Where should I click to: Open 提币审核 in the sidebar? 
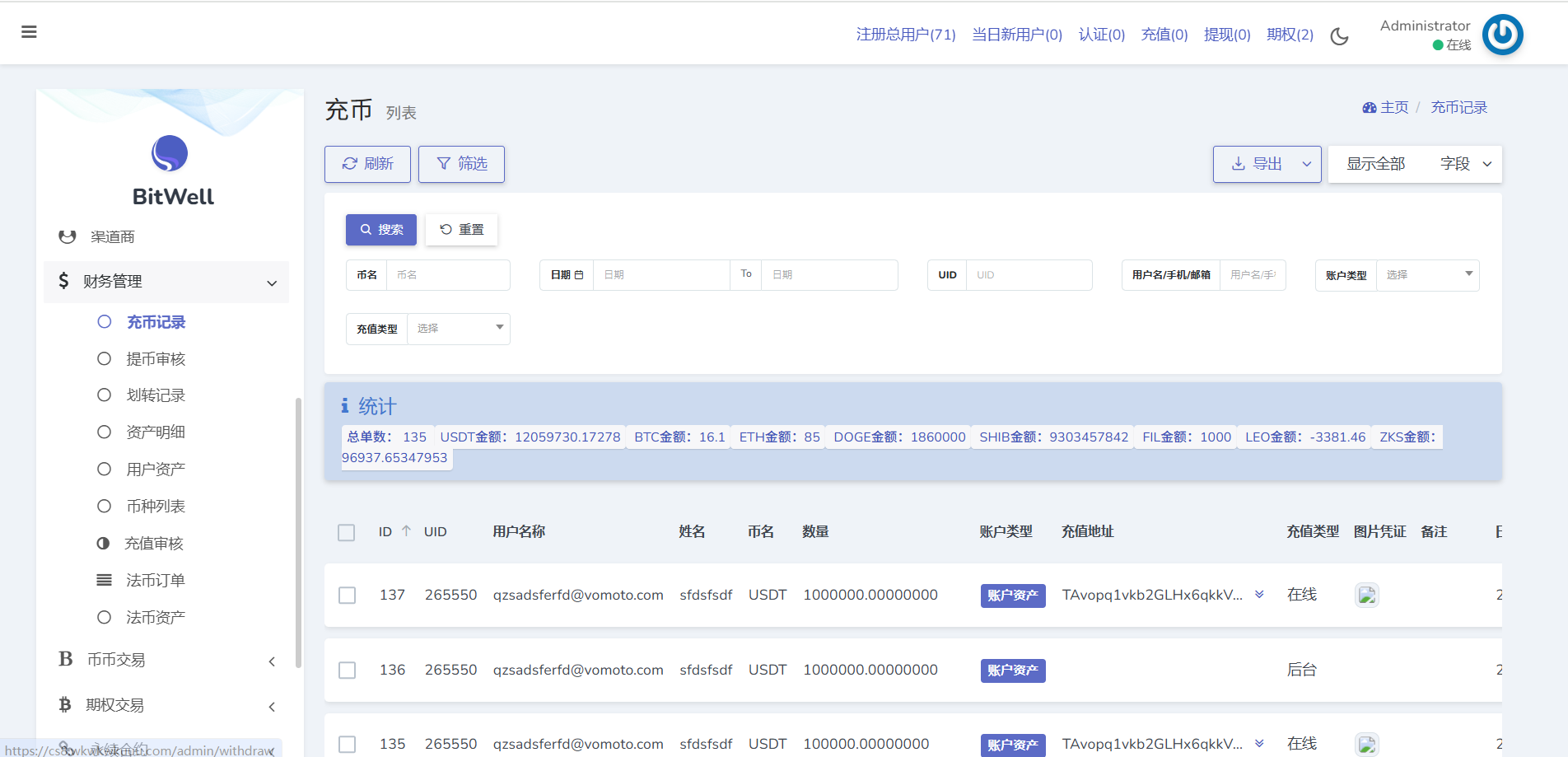pyautogui.click(x=156, y=359)
